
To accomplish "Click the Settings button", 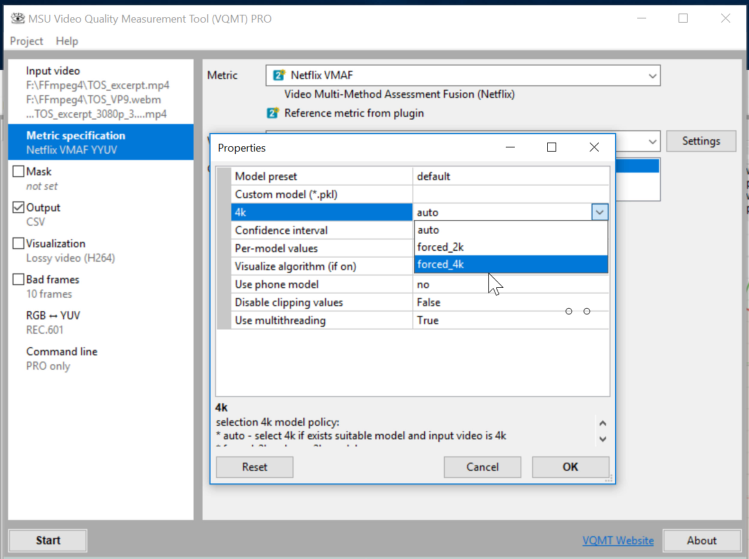I will pyautogui.click(x=701, y=141).
